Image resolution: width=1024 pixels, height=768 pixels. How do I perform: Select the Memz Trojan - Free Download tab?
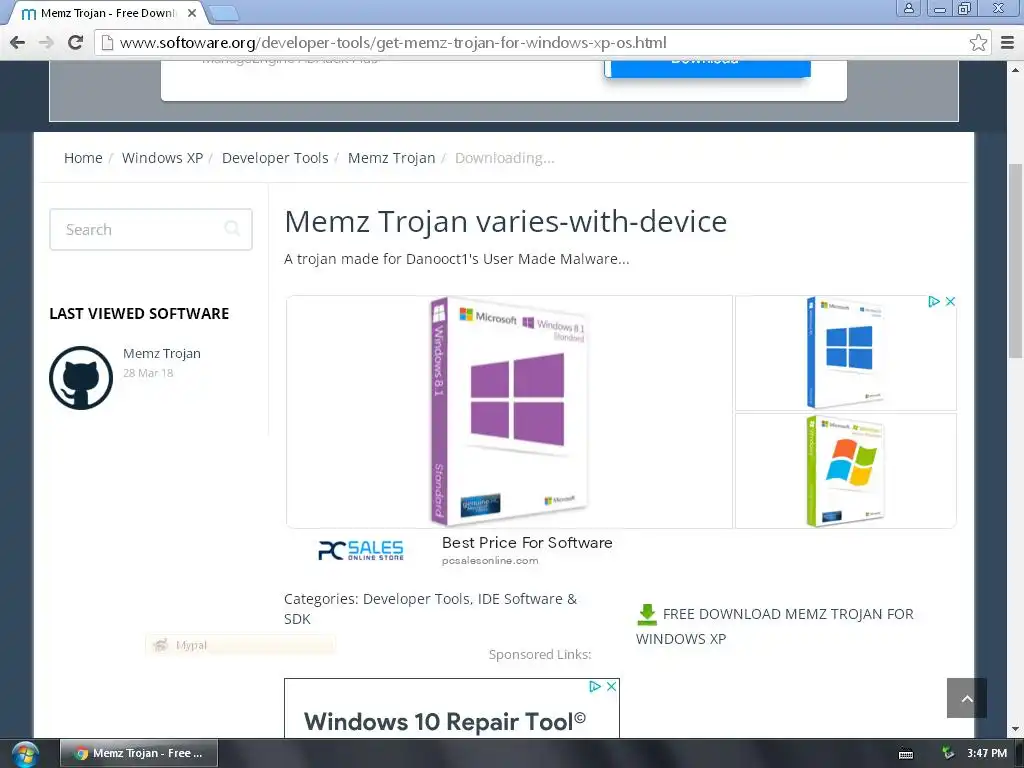108,13
